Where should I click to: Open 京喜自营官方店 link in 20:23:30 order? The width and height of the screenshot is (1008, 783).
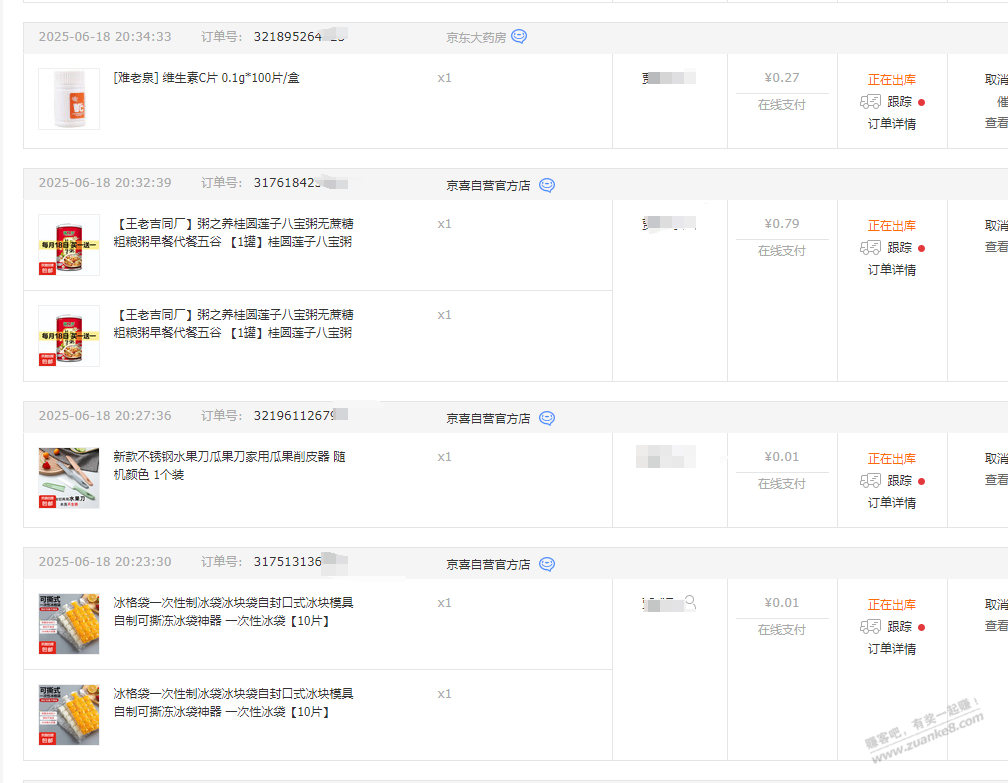click(x=489, y=564)
